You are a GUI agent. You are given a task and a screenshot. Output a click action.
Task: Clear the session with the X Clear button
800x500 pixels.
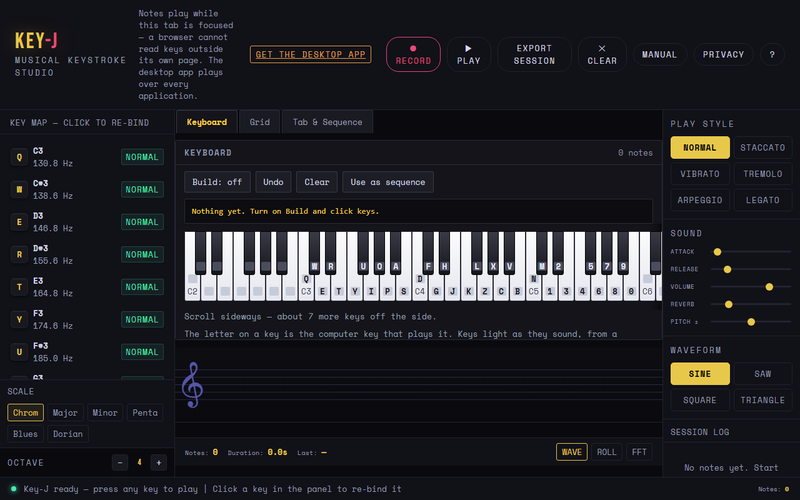coord(602,55)
